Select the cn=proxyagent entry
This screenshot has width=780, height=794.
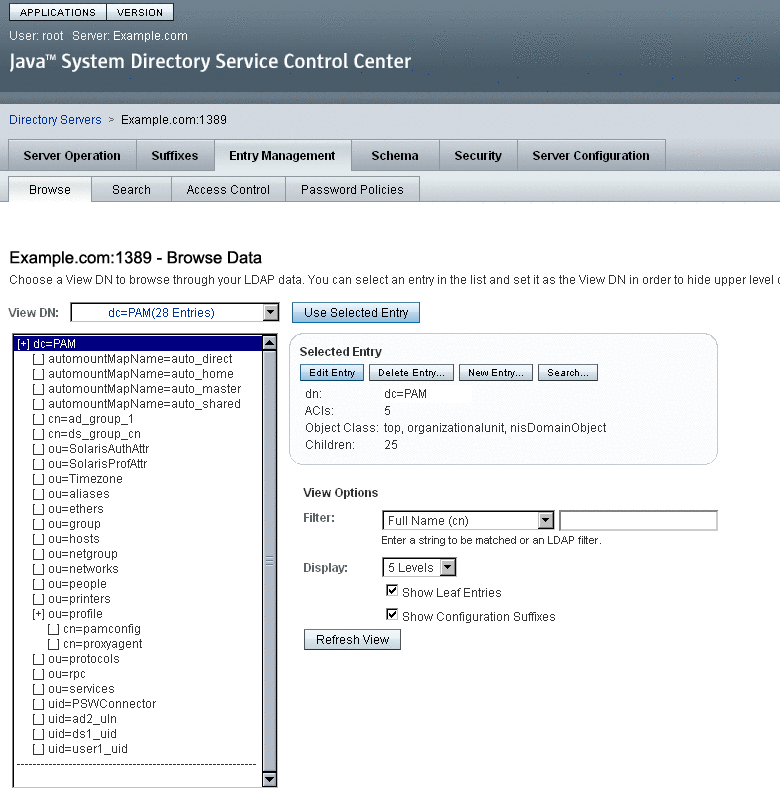point(102,644)
